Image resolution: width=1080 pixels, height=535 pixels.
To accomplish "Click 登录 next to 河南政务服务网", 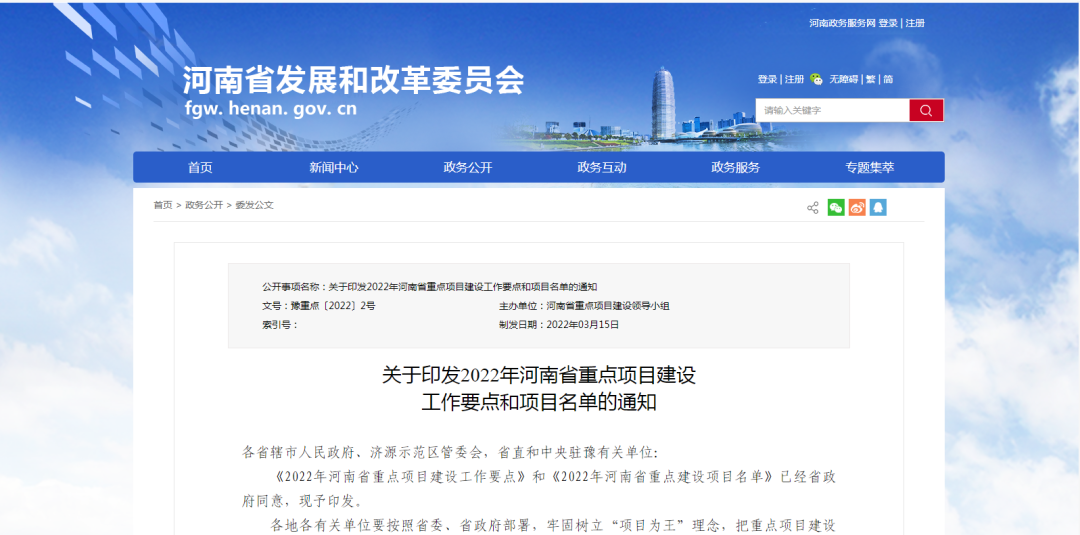I will (888, 23).
